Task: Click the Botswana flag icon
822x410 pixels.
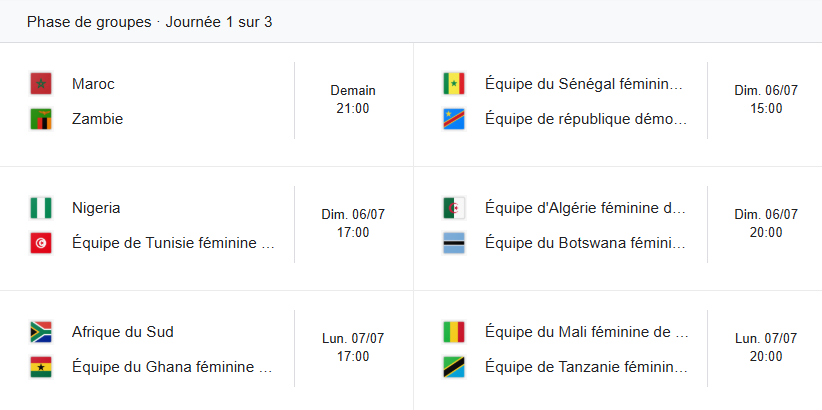Action: (x=454, y=243)
